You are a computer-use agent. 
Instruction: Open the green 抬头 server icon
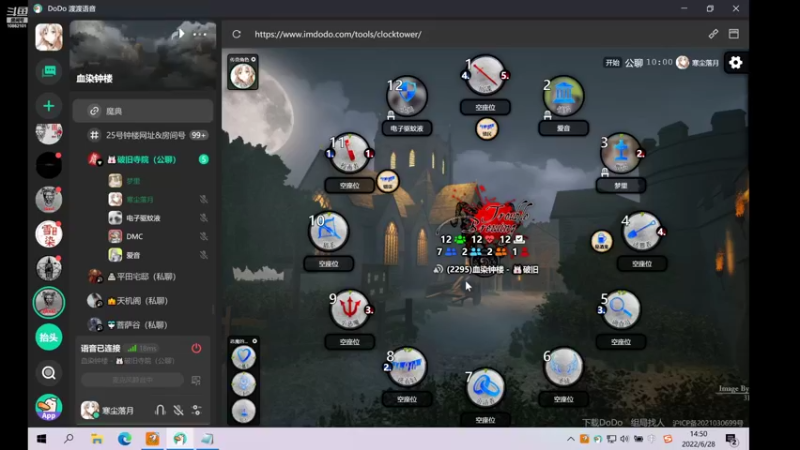(x=49, y=337)
